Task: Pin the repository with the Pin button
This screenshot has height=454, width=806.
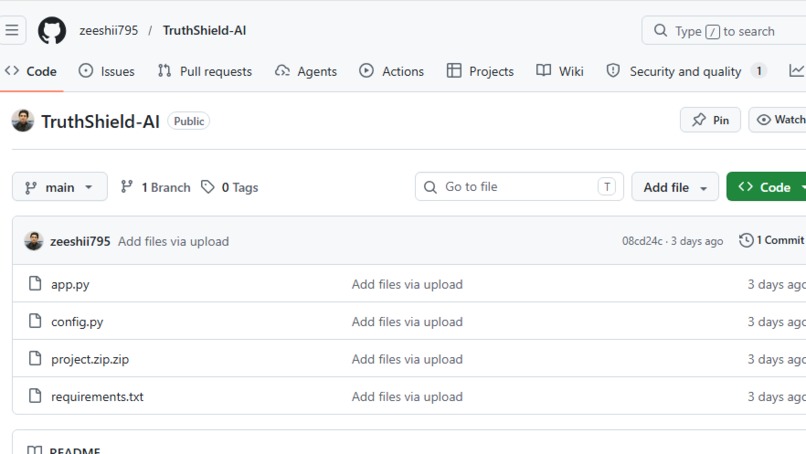Action: 710,120
